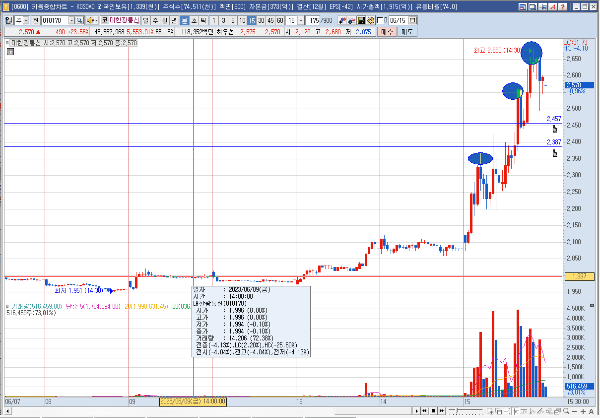Viewport: 600px width, 418px height.
Task: Click the red question mark help icon
Action: [x=562, y=7]
